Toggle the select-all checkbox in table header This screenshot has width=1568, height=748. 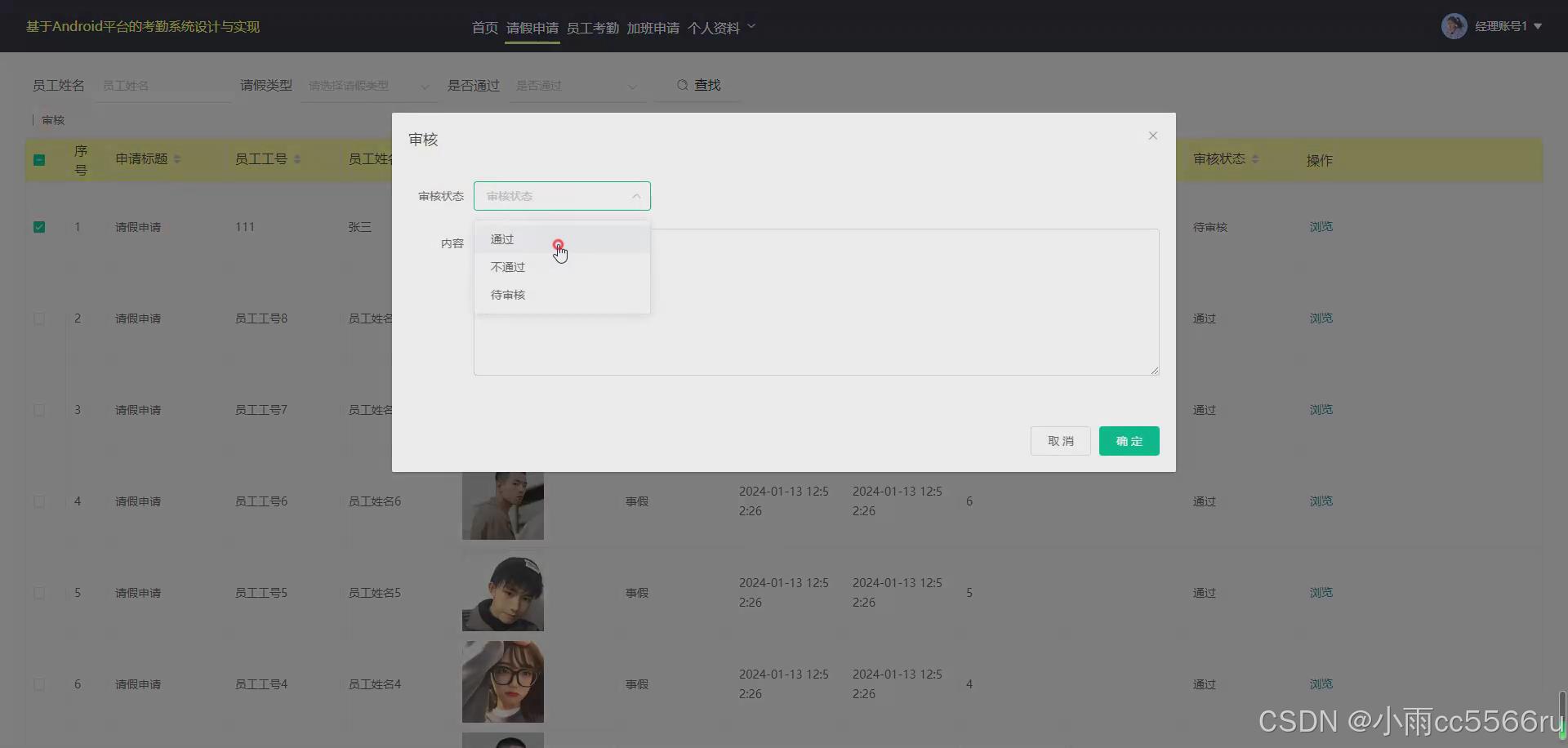[x=39, y=160]
